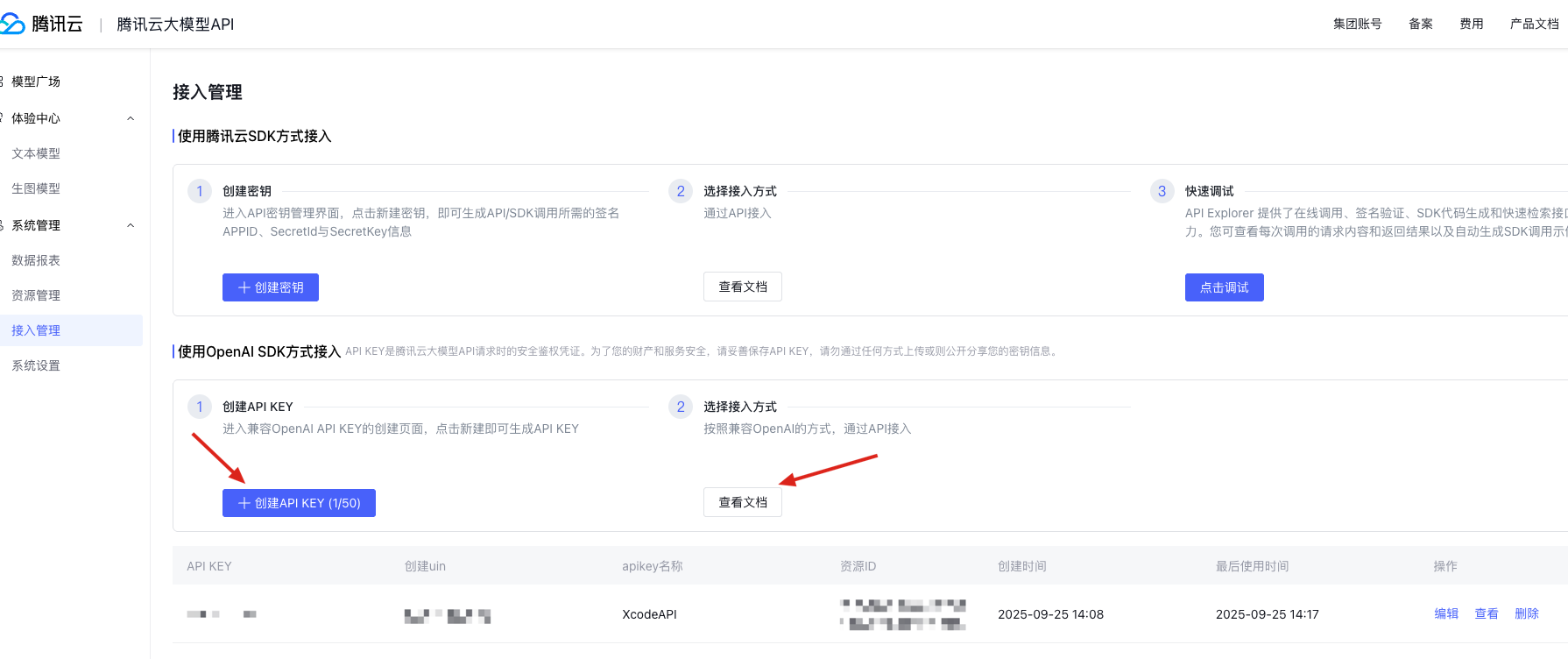Screen dimensions: 1568x659
Task: Click the 最后使用时间 column header
Action: tap(1253, 566)
